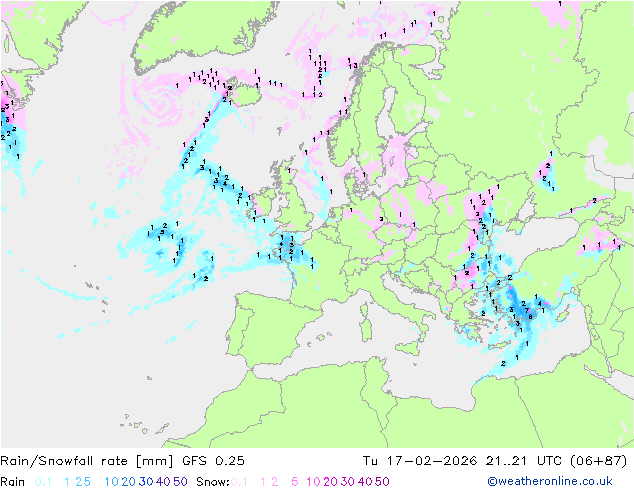This screenshot has height=490, width=634.
Task: Pick the Snow legend 5 value
Action: (x=294, y=482)
